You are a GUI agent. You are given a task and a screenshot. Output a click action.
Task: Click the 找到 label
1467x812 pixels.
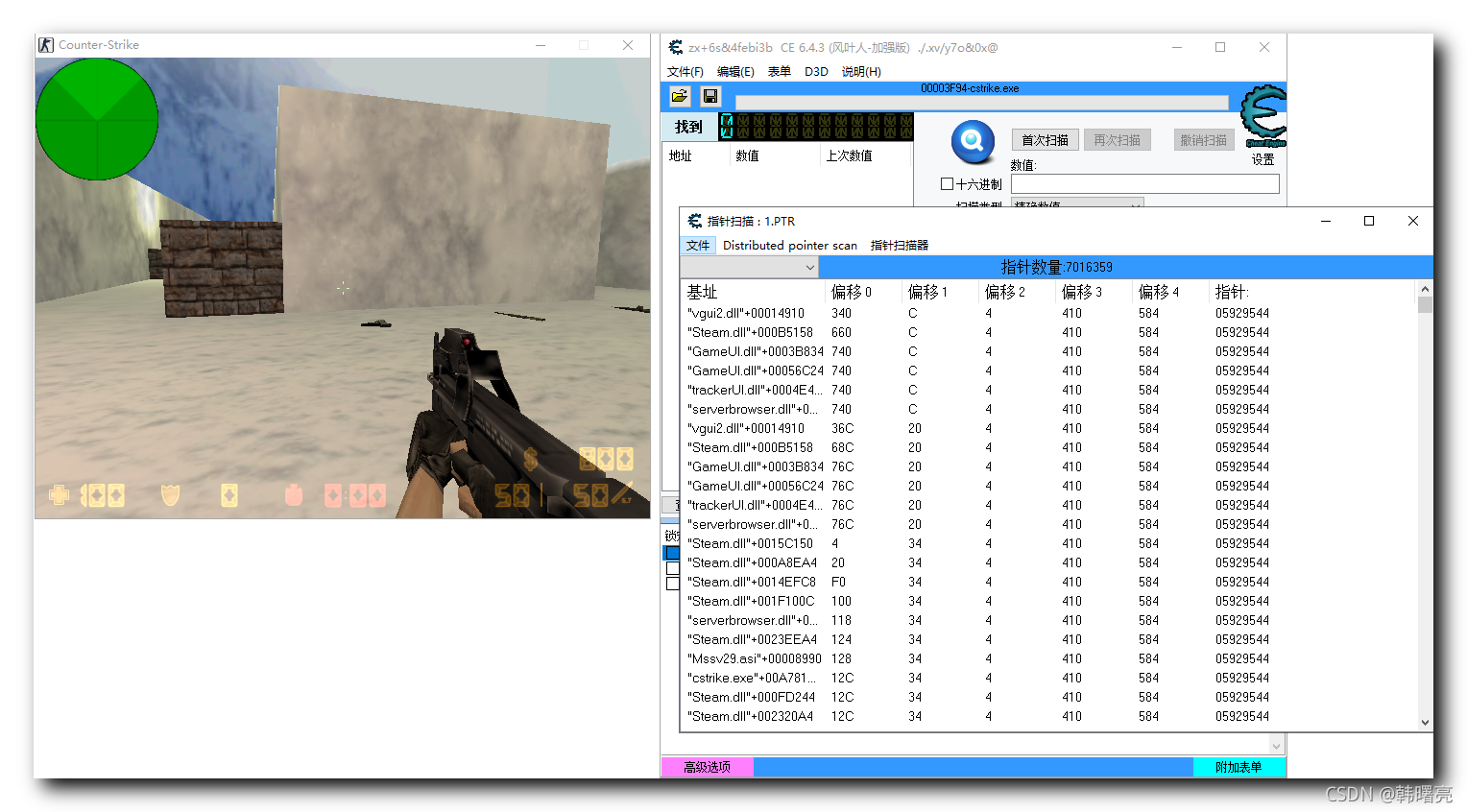(x=688, y=127)
